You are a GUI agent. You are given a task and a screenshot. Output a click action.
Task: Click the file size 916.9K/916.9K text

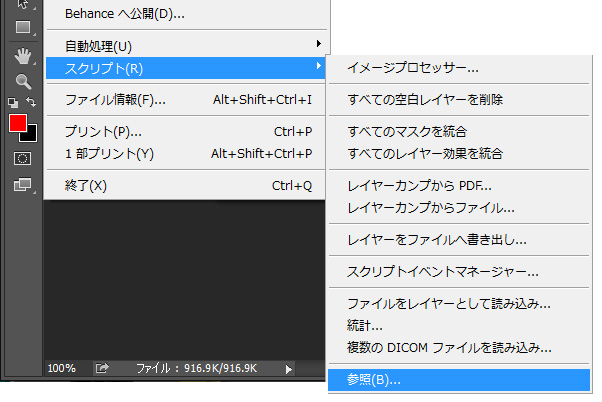click(x=220, y=368)
